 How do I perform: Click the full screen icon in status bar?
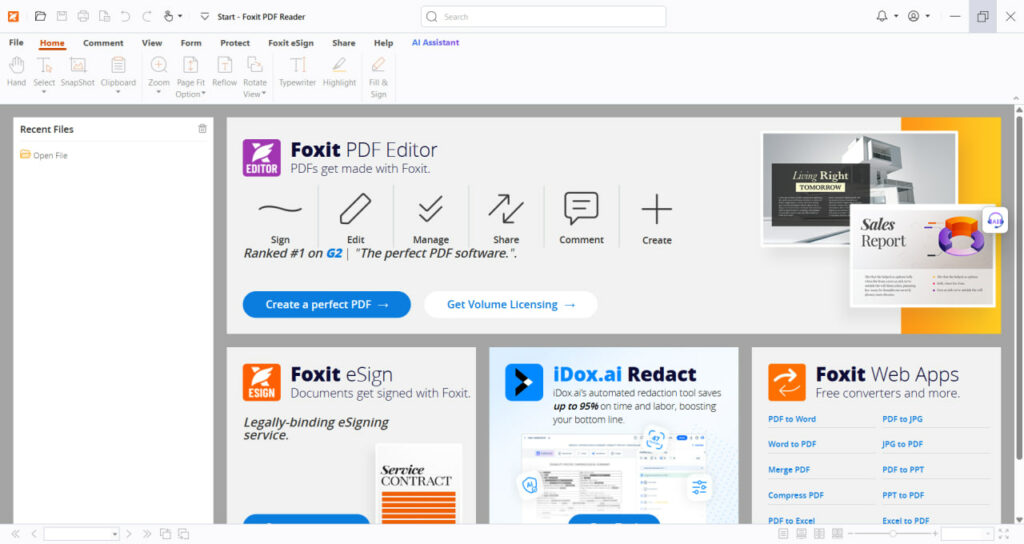coord(1004,534)
